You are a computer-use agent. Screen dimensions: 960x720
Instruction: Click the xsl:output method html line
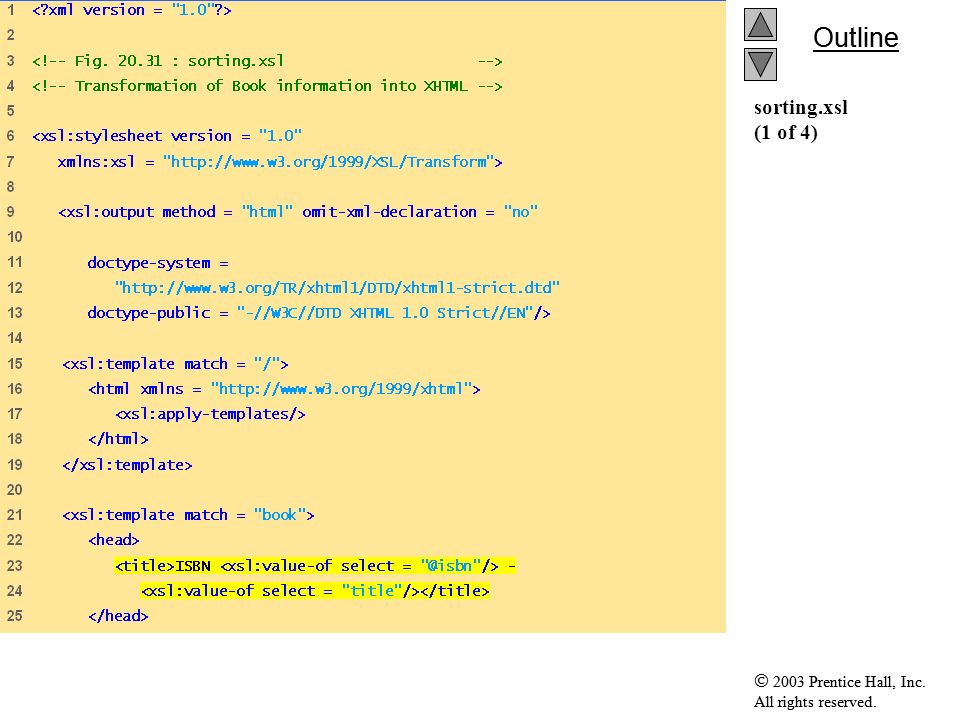coord(298,212)
